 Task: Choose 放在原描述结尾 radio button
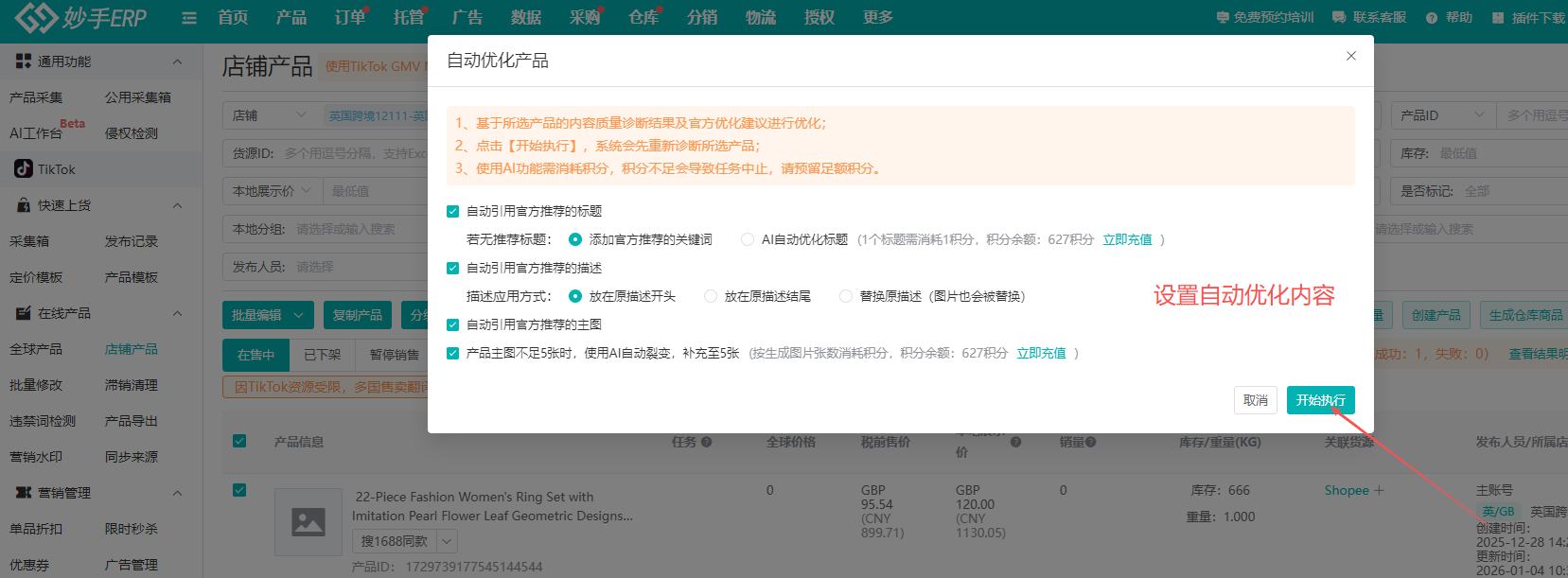[711, 296]
